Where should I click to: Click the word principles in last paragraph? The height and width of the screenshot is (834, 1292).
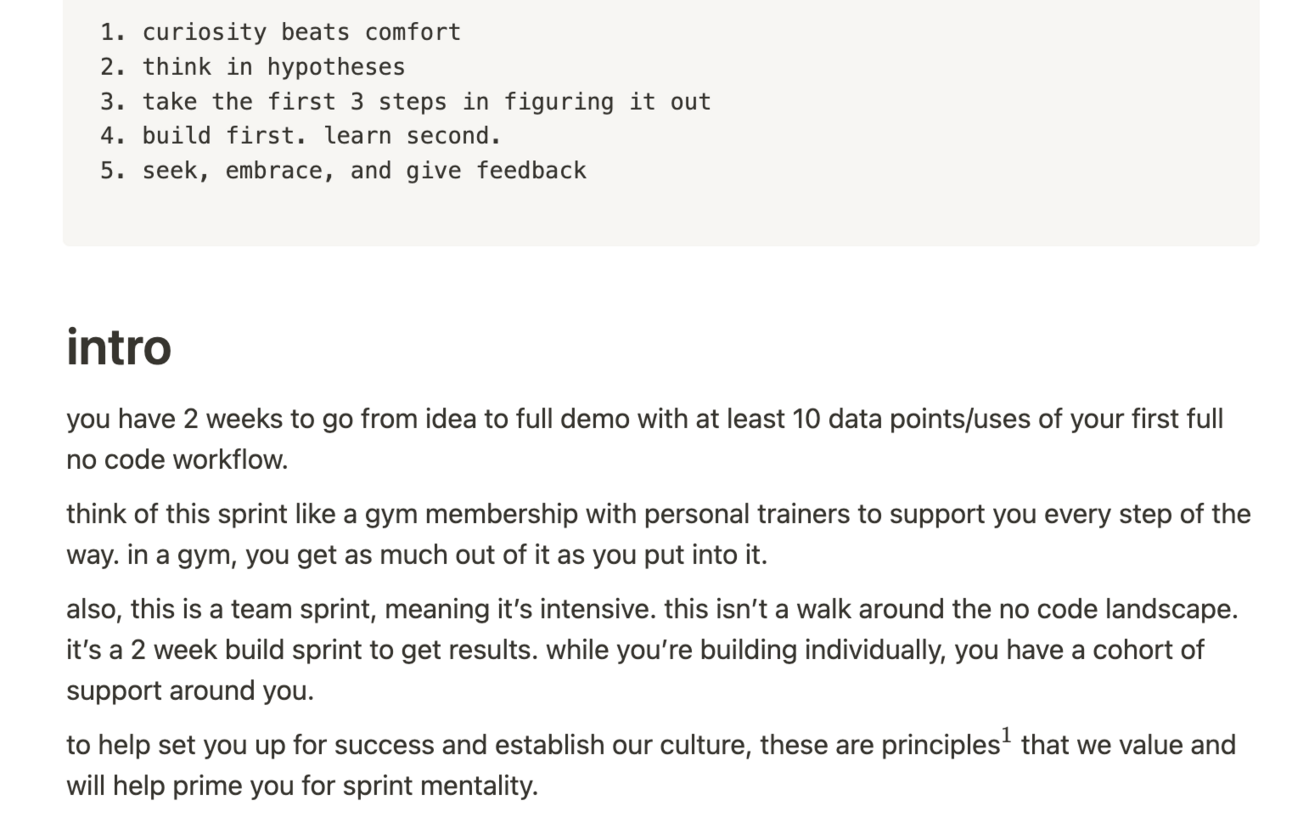pyautogui.click(x=939, y=746)
